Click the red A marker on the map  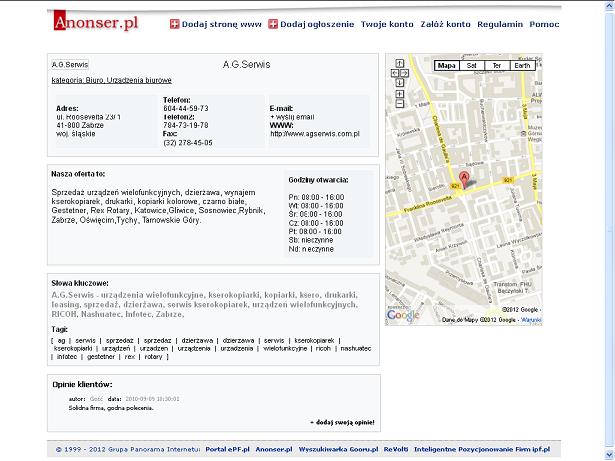point(464,180)
